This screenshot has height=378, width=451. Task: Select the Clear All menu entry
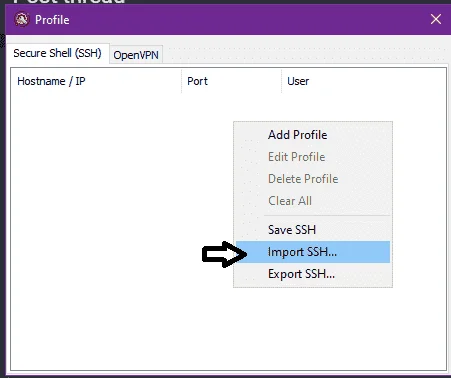313,201
